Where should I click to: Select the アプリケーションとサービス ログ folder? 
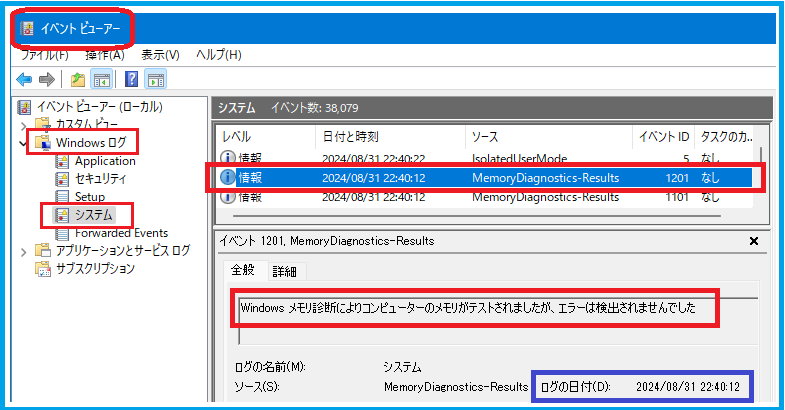(123, 250)
